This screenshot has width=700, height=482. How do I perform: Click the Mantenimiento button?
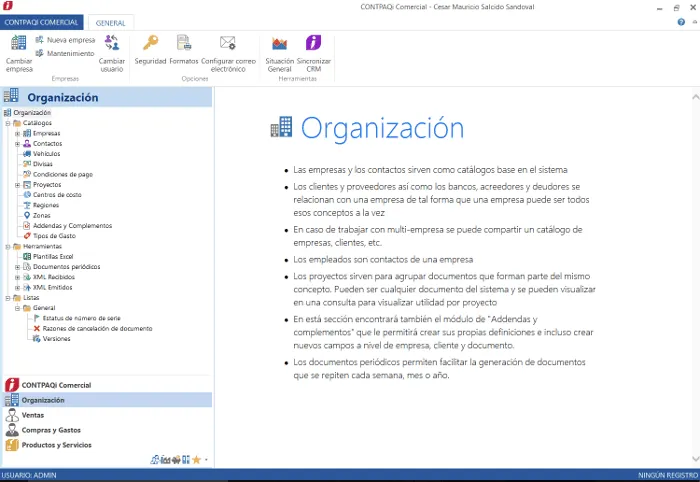[64, 53]
